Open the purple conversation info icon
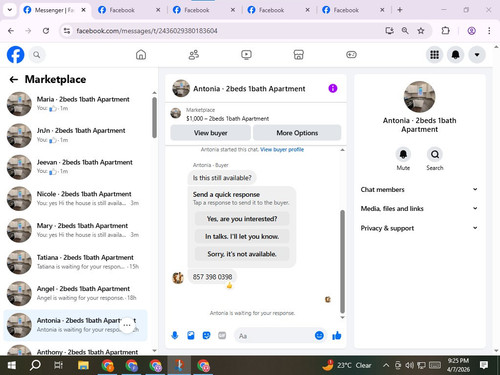This screenshot has width=500, height=375. (333, 88)
